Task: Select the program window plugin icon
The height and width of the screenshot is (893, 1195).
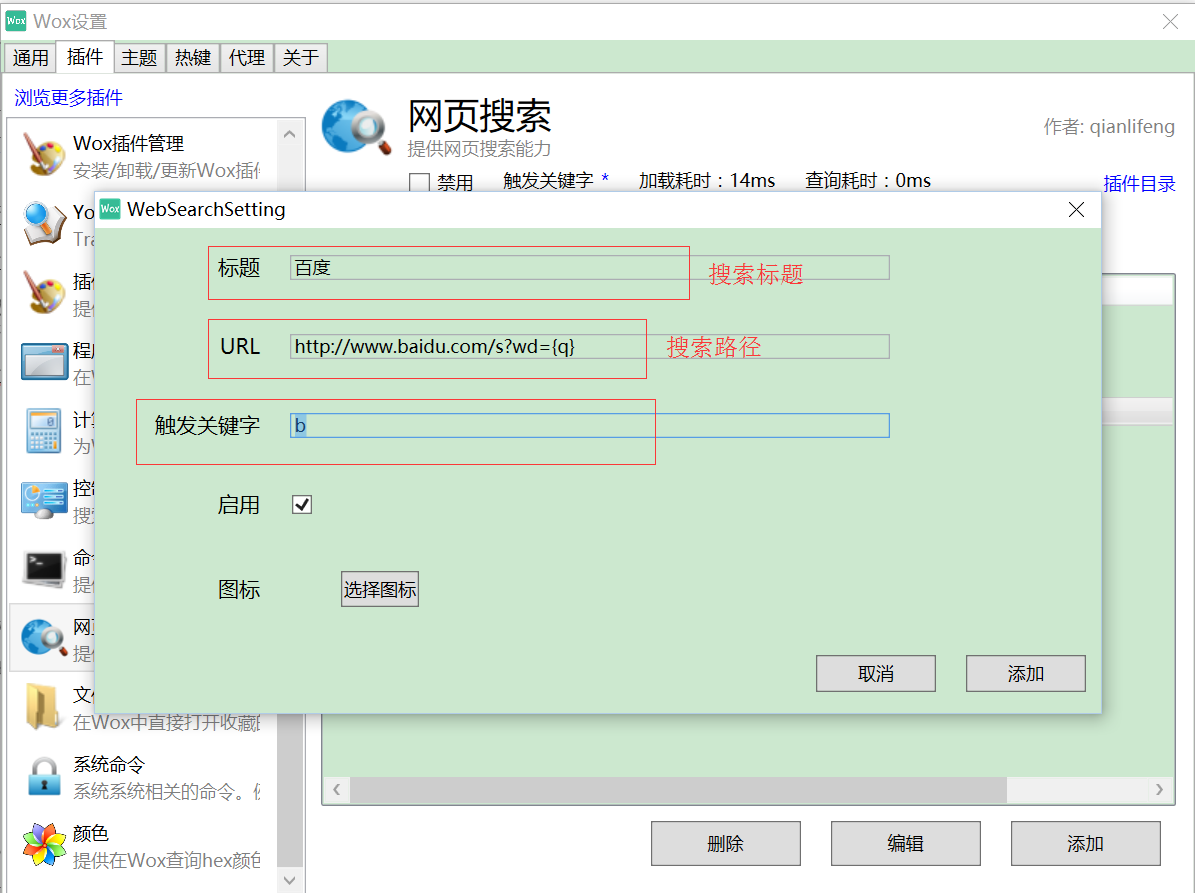Action: tap(44, 361)
